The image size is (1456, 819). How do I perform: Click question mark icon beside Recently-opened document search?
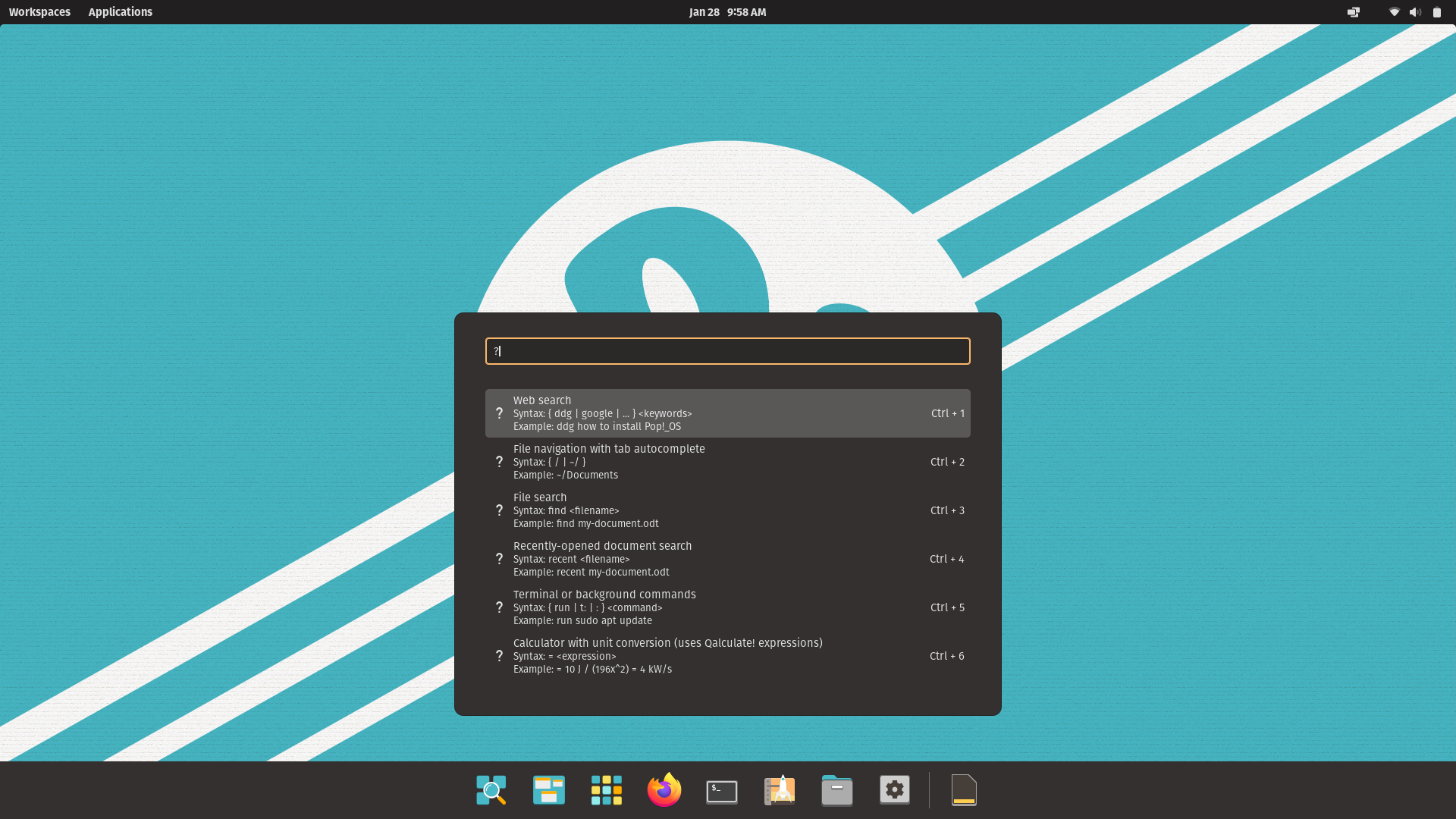point(499,559)
